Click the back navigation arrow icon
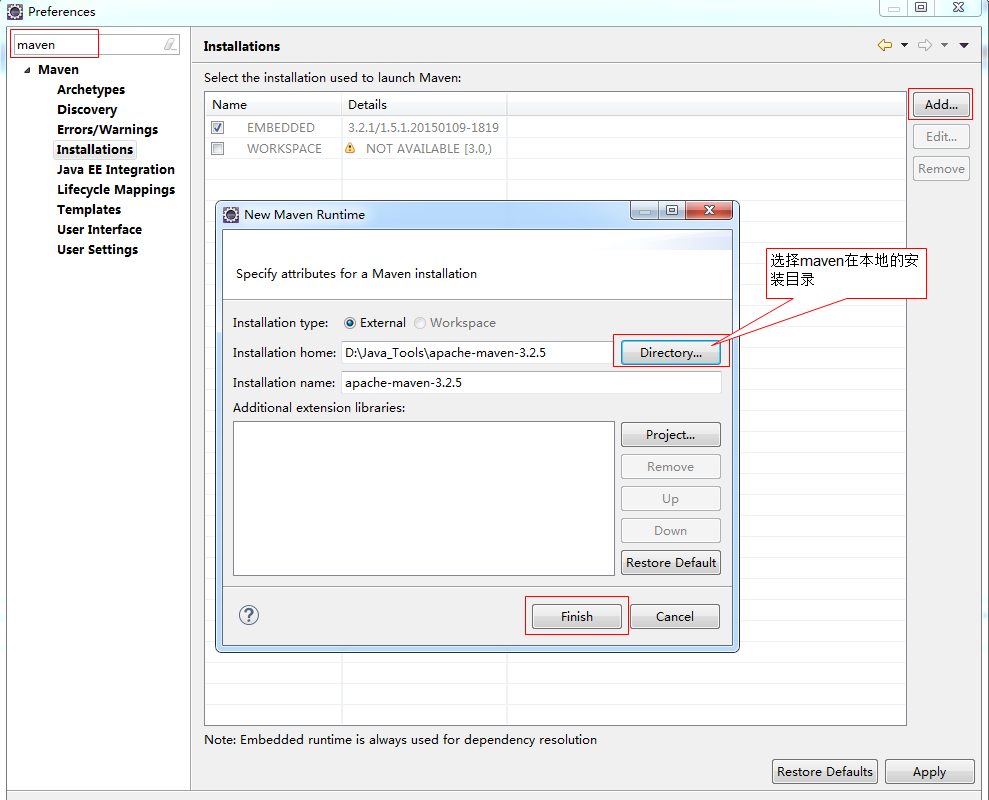Viewport: 989px width, 800px height. pyautogui.click(x=885, y=45)
